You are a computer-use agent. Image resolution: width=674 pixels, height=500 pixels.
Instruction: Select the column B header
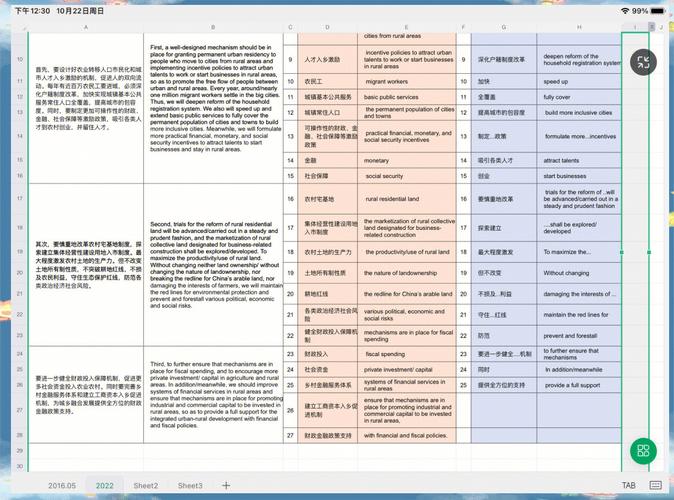pyautogui.click(x=213, y=27)
